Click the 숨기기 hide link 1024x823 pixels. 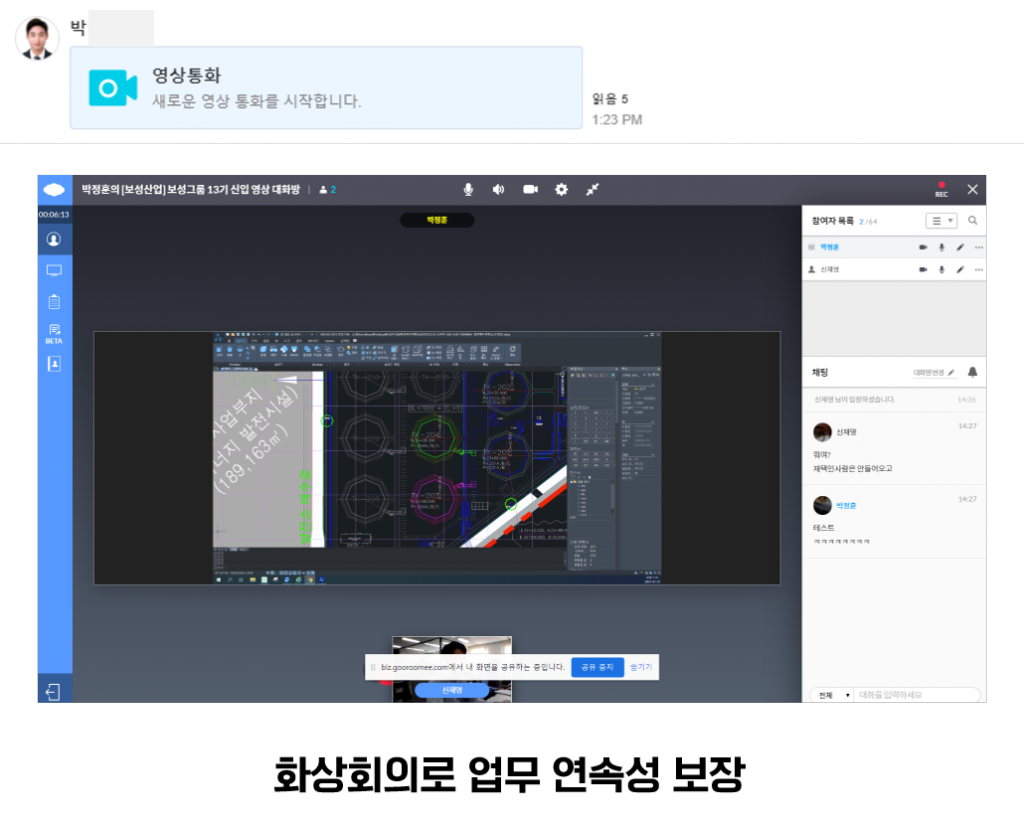pyautogui.click(x=642, y=667)
